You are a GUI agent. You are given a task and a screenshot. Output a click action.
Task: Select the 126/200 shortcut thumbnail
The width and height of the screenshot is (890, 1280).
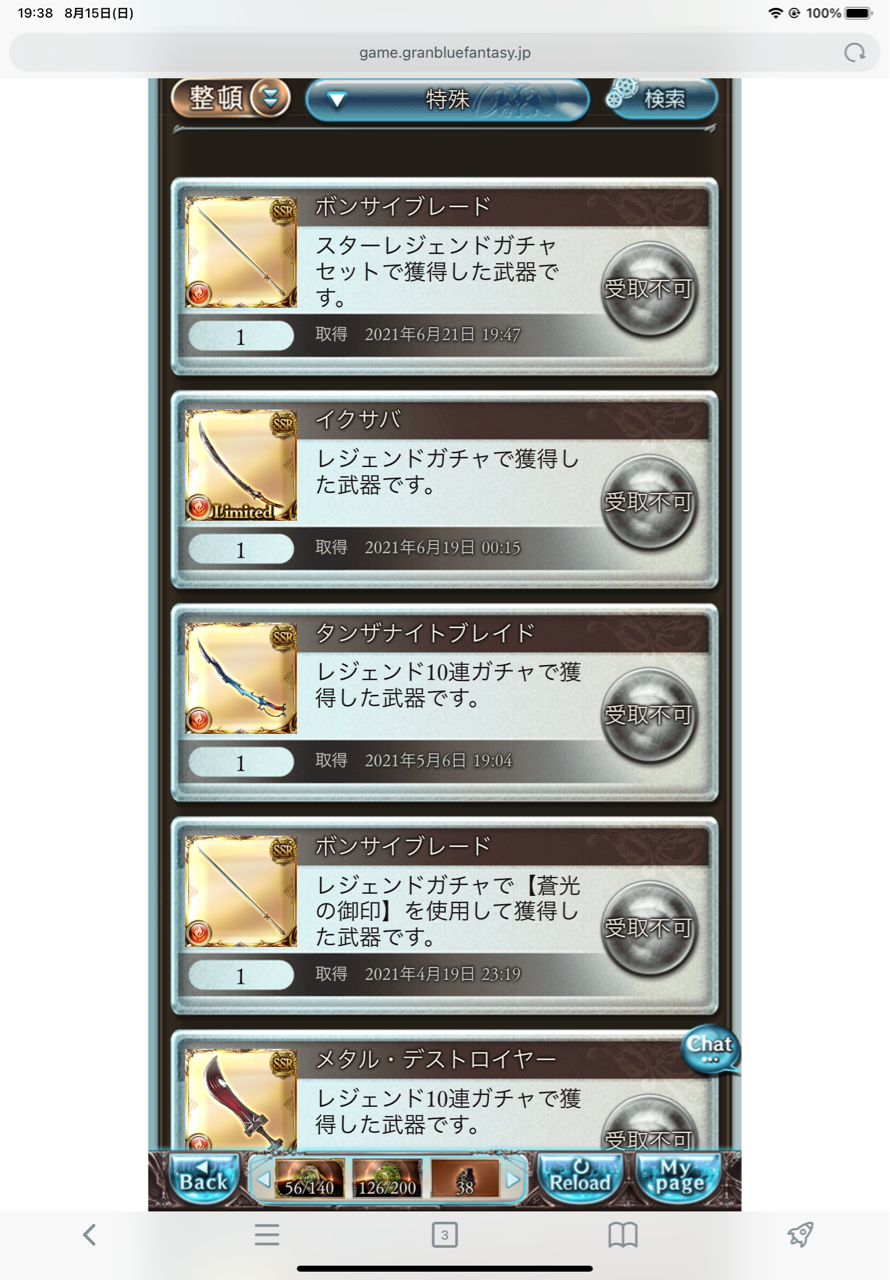coord(387,1178)
